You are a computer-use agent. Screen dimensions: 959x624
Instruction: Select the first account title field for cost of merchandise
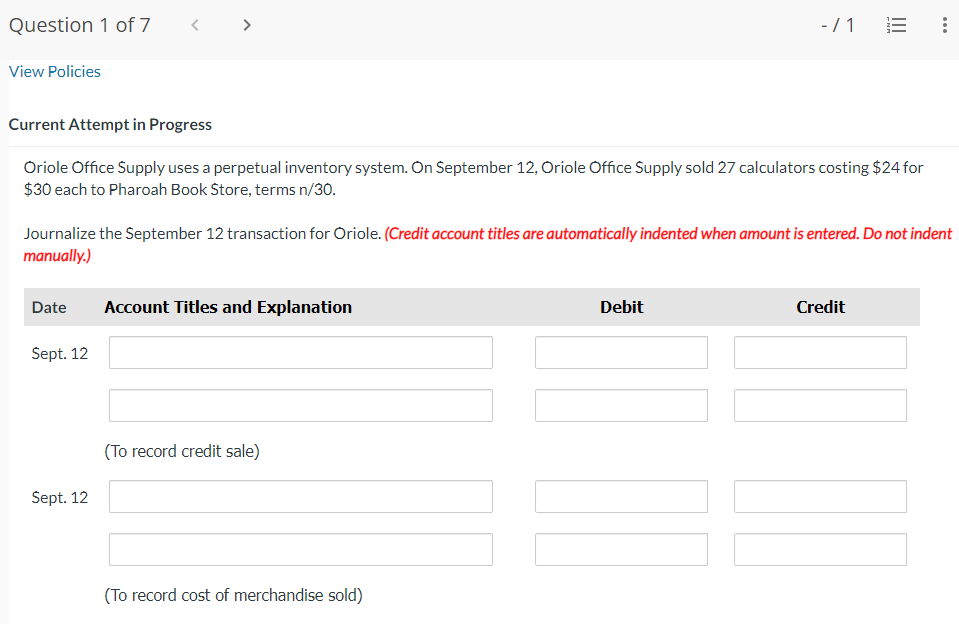tap(300, 496)
